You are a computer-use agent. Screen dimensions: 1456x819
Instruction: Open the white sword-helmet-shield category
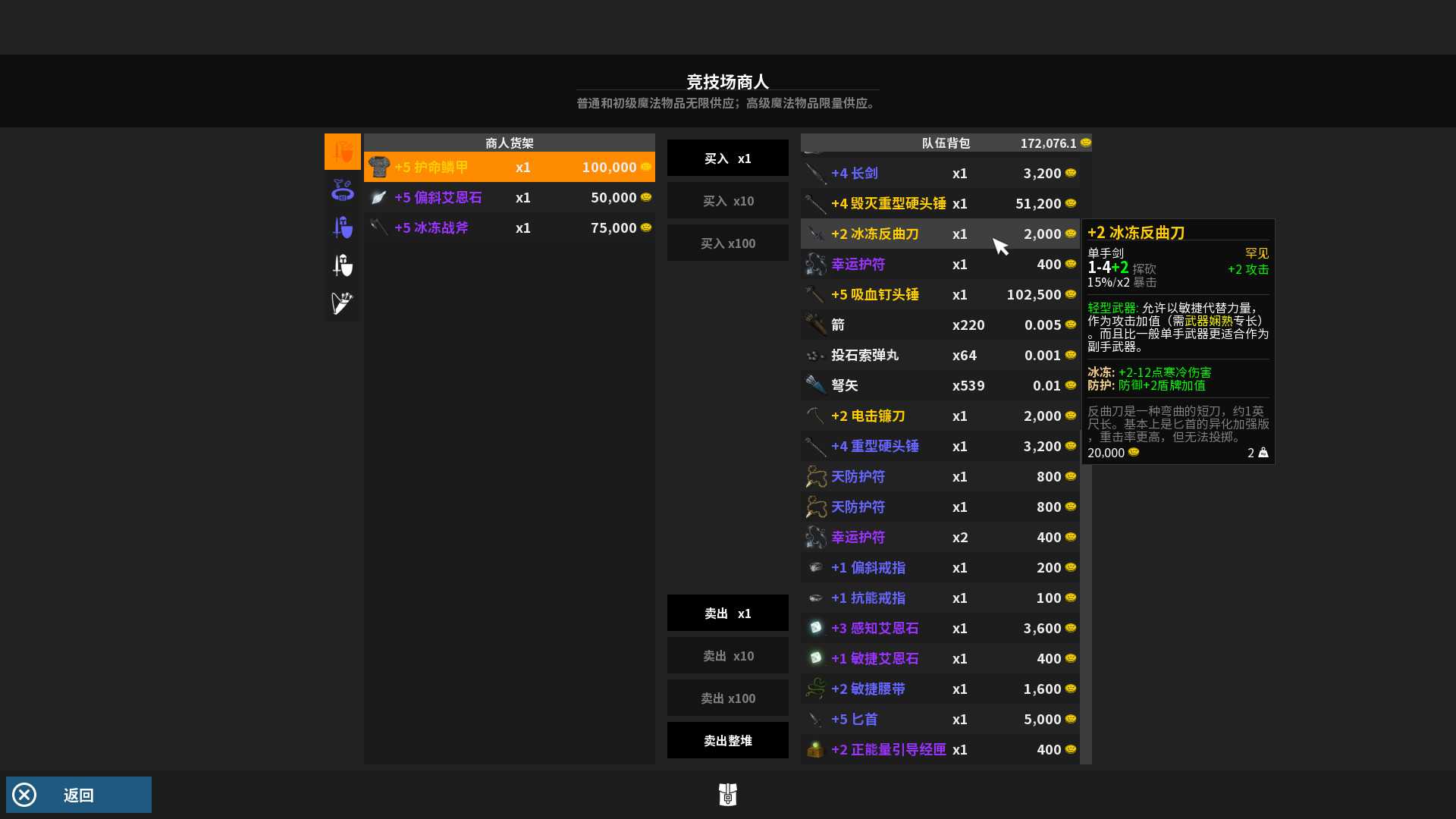pyautogui.click(x=343, y=265)
